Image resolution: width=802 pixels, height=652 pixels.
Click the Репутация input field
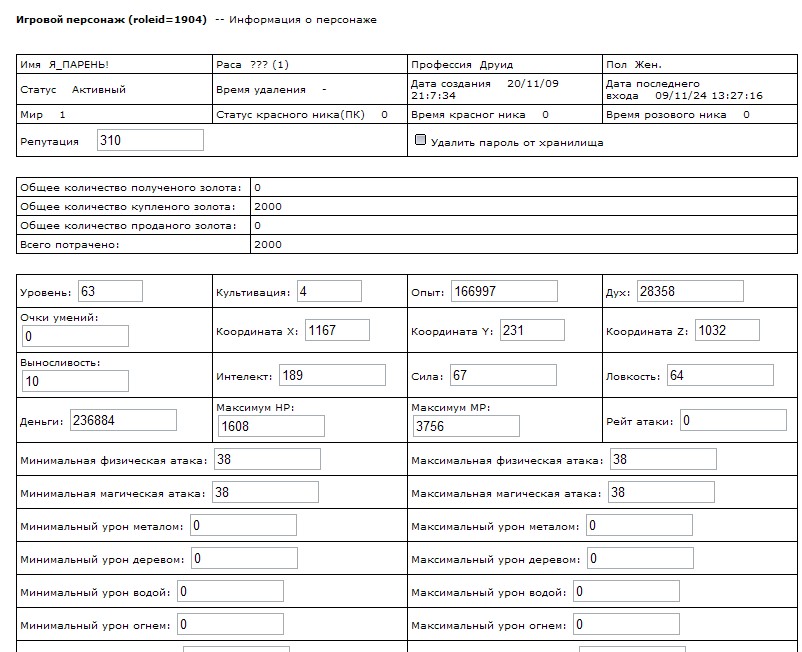pyautogui.click(x=150, y=141)
